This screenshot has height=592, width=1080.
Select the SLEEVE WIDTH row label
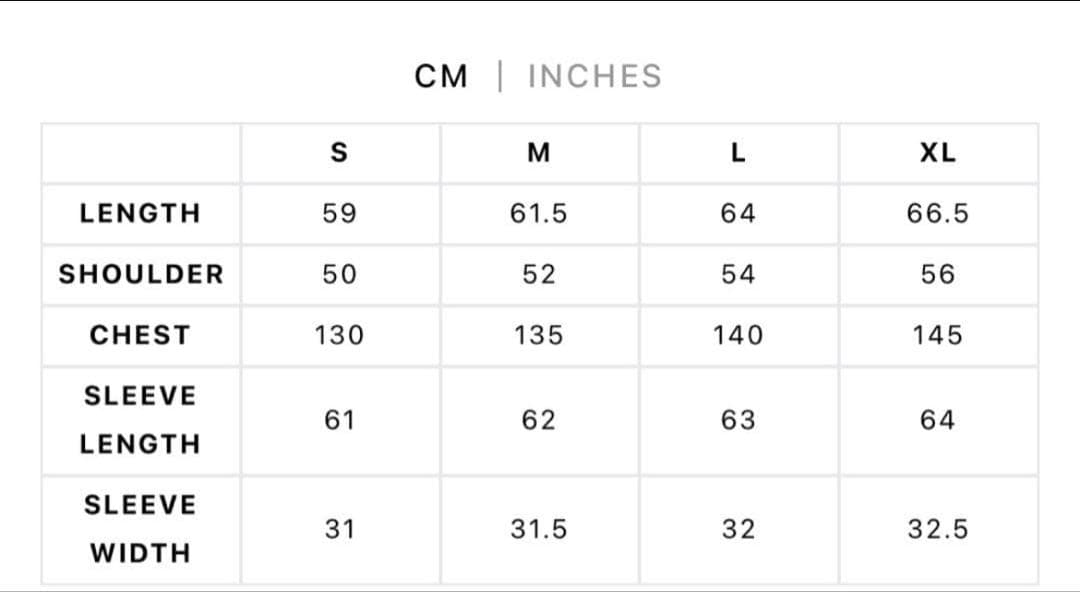pyautogui.click(x=140, y=529)
